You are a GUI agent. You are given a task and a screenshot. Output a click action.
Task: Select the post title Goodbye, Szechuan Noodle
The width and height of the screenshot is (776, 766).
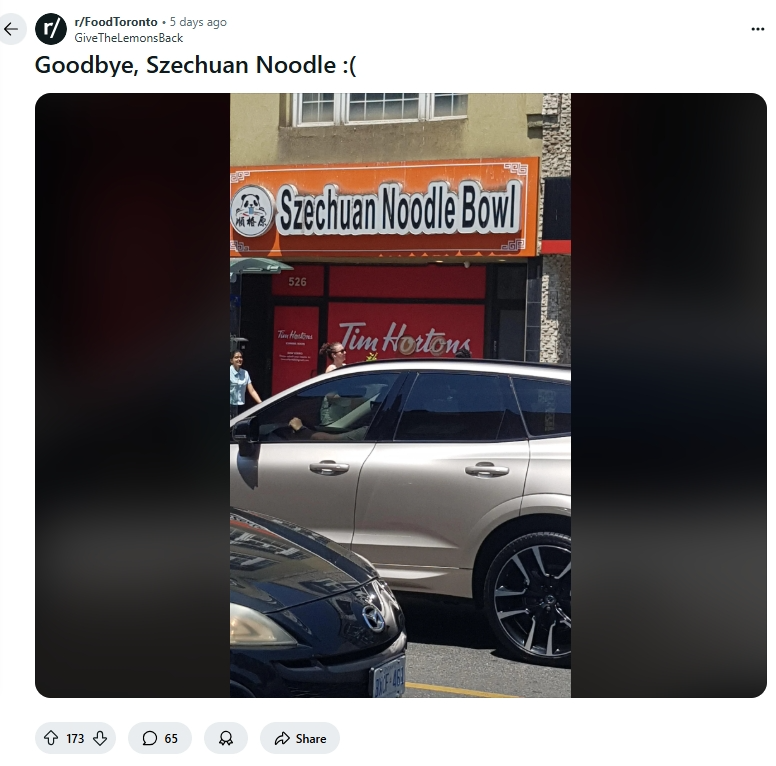coord(195,65)
